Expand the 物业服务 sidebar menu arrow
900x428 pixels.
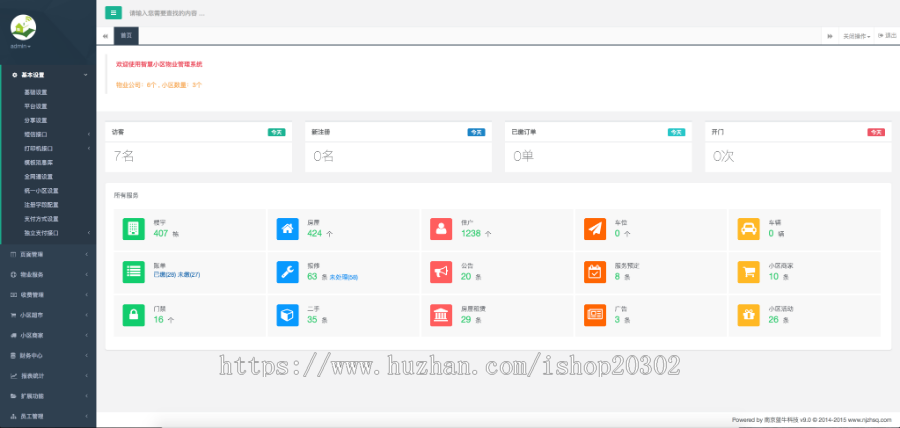(x=86, y=274)
